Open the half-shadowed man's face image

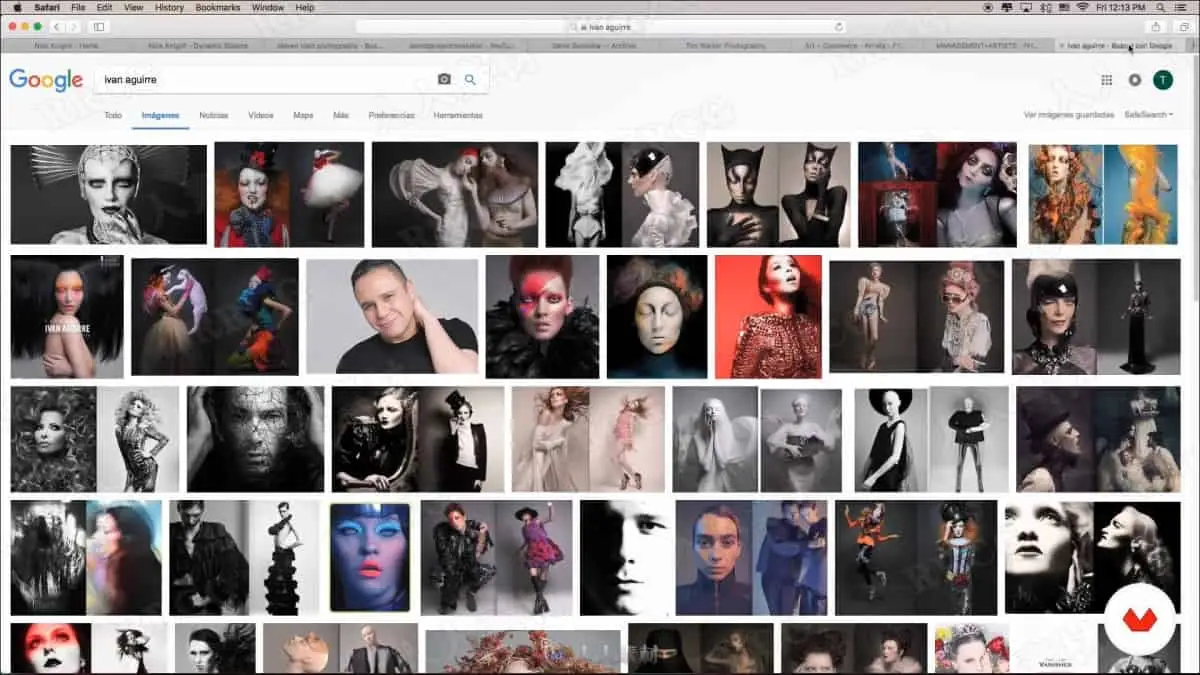[x=627, y=557]
